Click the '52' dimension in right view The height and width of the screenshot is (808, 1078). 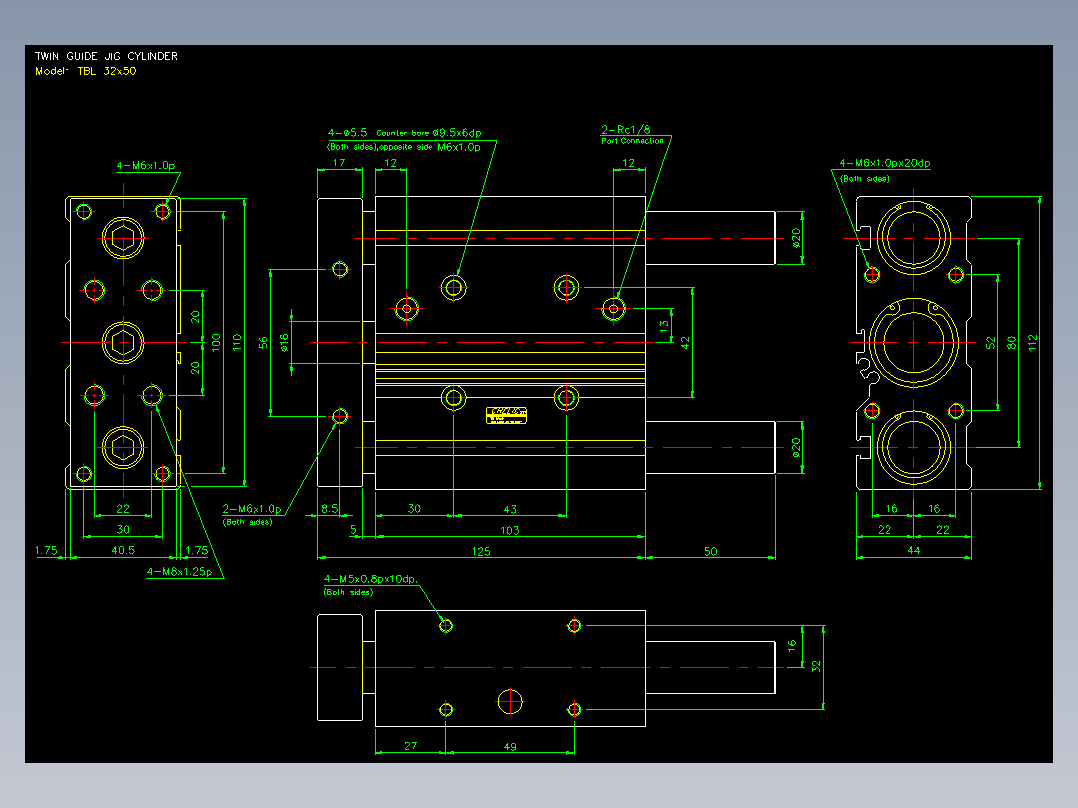point(990,342)
